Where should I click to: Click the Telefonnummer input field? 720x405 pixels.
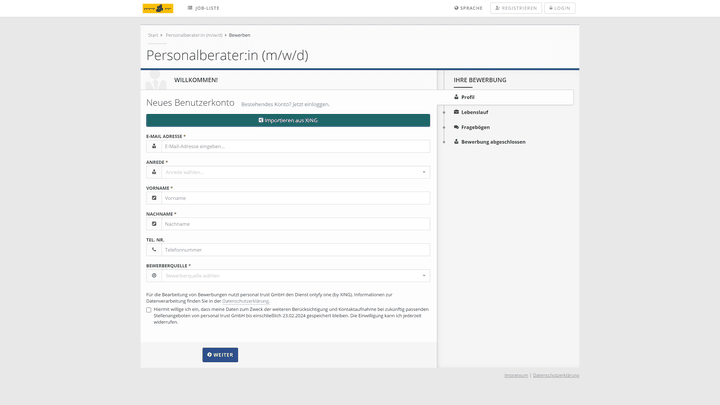pyautogui.click(x=296, y=250)
